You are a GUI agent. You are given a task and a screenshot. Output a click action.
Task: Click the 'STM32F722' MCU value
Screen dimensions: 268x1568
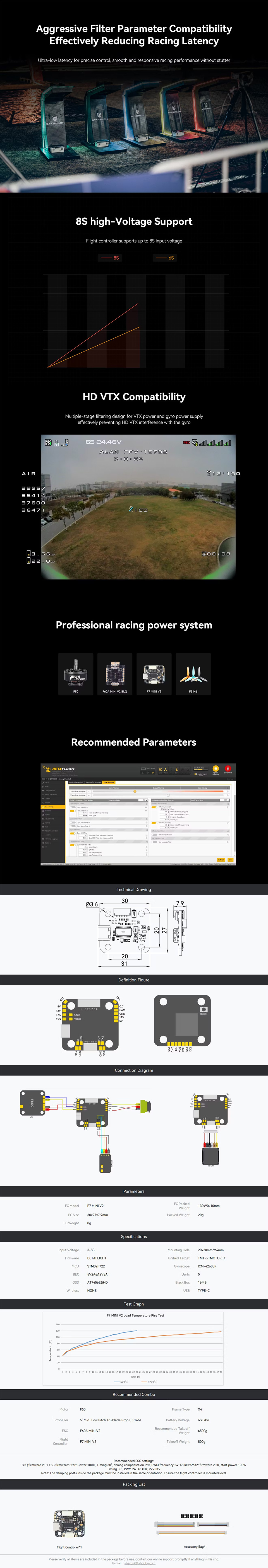96,1266
